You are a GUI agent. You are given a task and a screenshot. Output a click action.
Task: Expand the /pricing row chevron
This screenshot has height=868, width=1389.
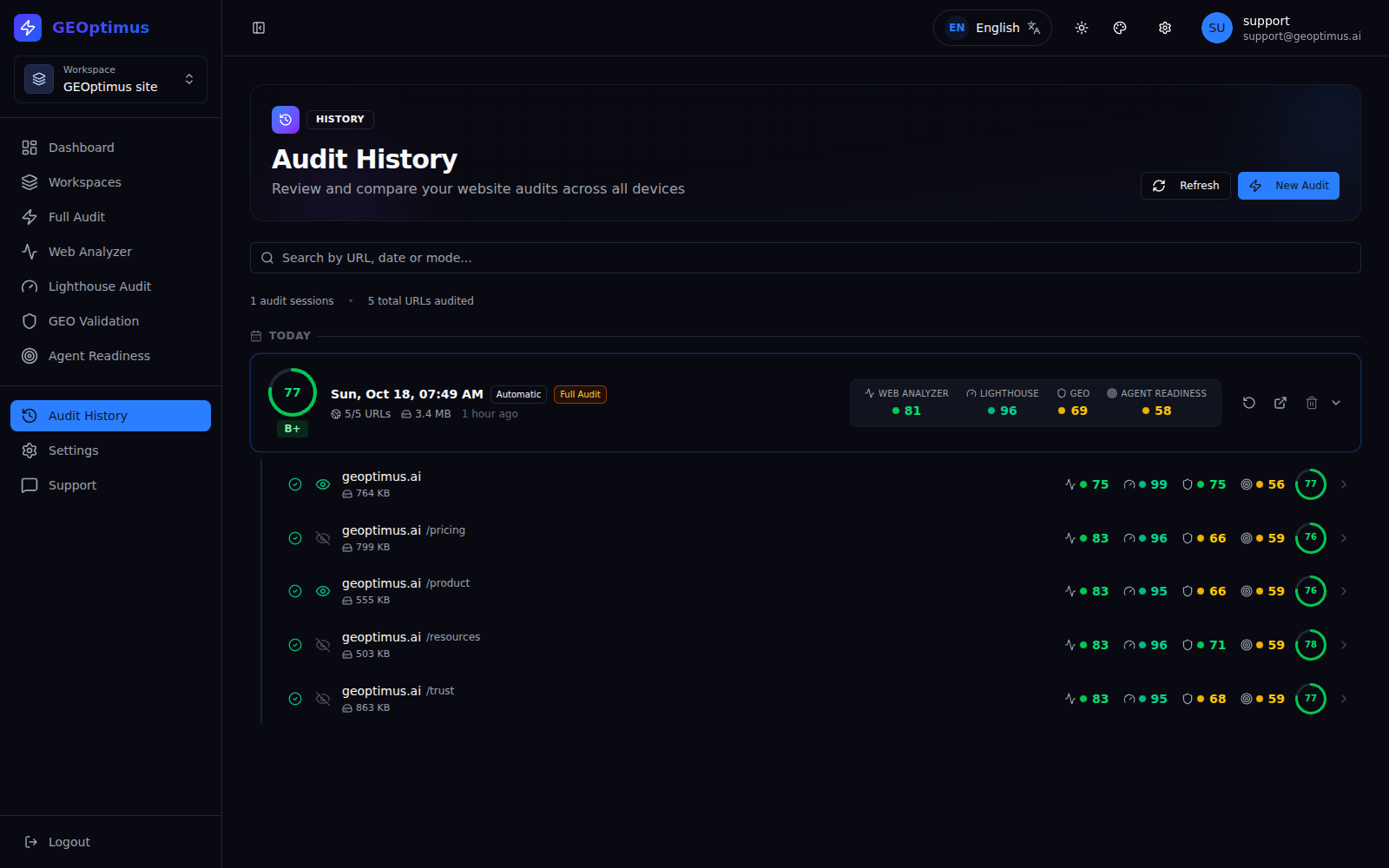[x=1344, y=538]
